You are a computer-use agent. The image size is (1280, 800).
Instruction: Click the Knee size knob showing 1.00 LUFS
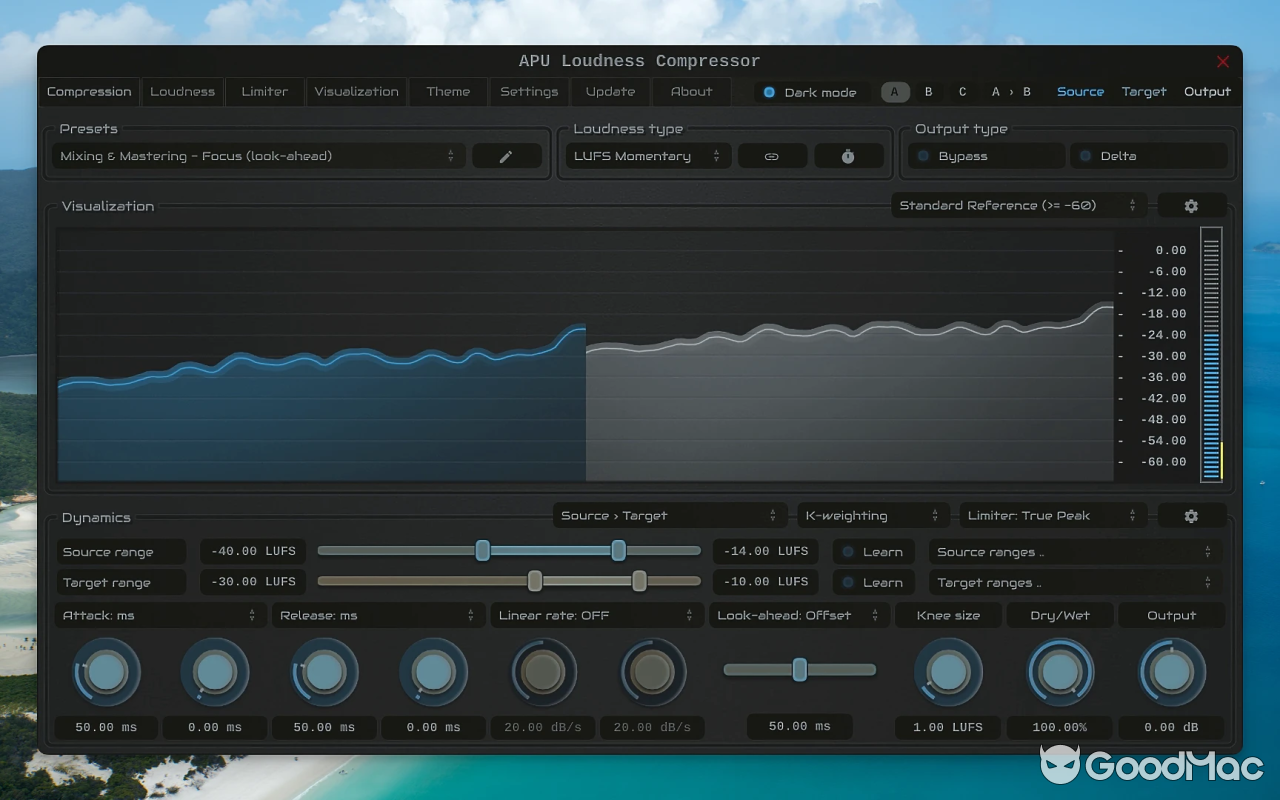tap(947, 671)
